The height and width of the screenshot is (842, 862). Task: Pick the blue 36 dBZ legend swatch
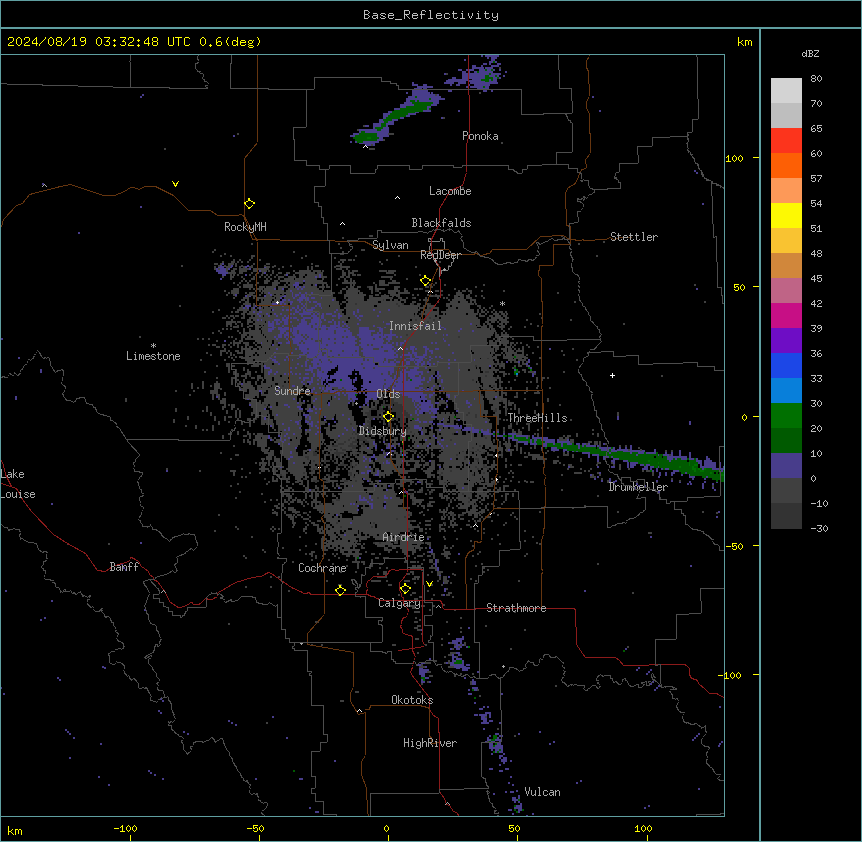(x=786, y=365)
